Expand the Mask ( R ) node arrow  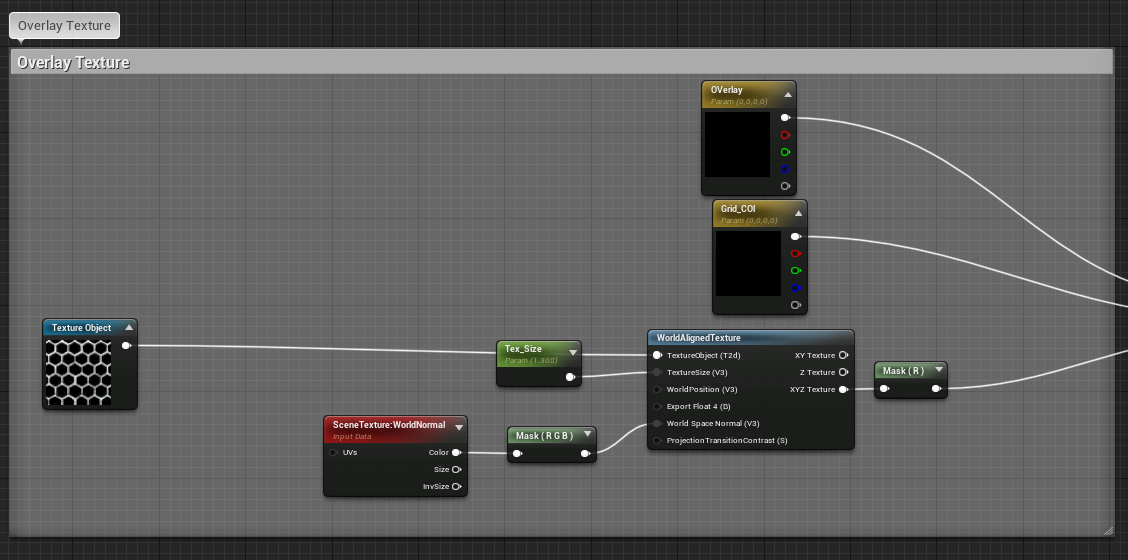click(939, 371)
